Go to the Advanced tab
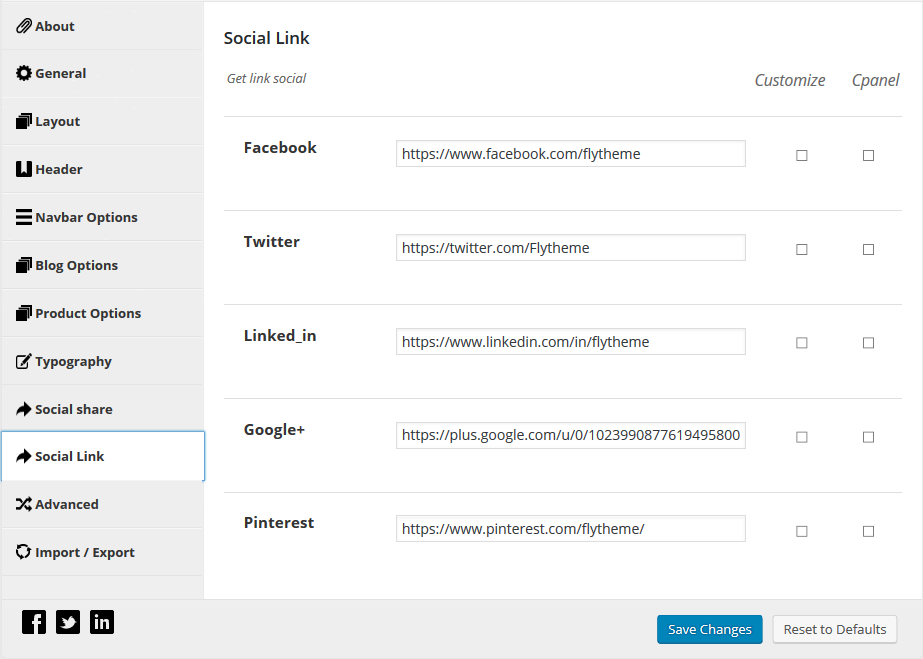Screen dimensions: 923x659 pos(102,504)
